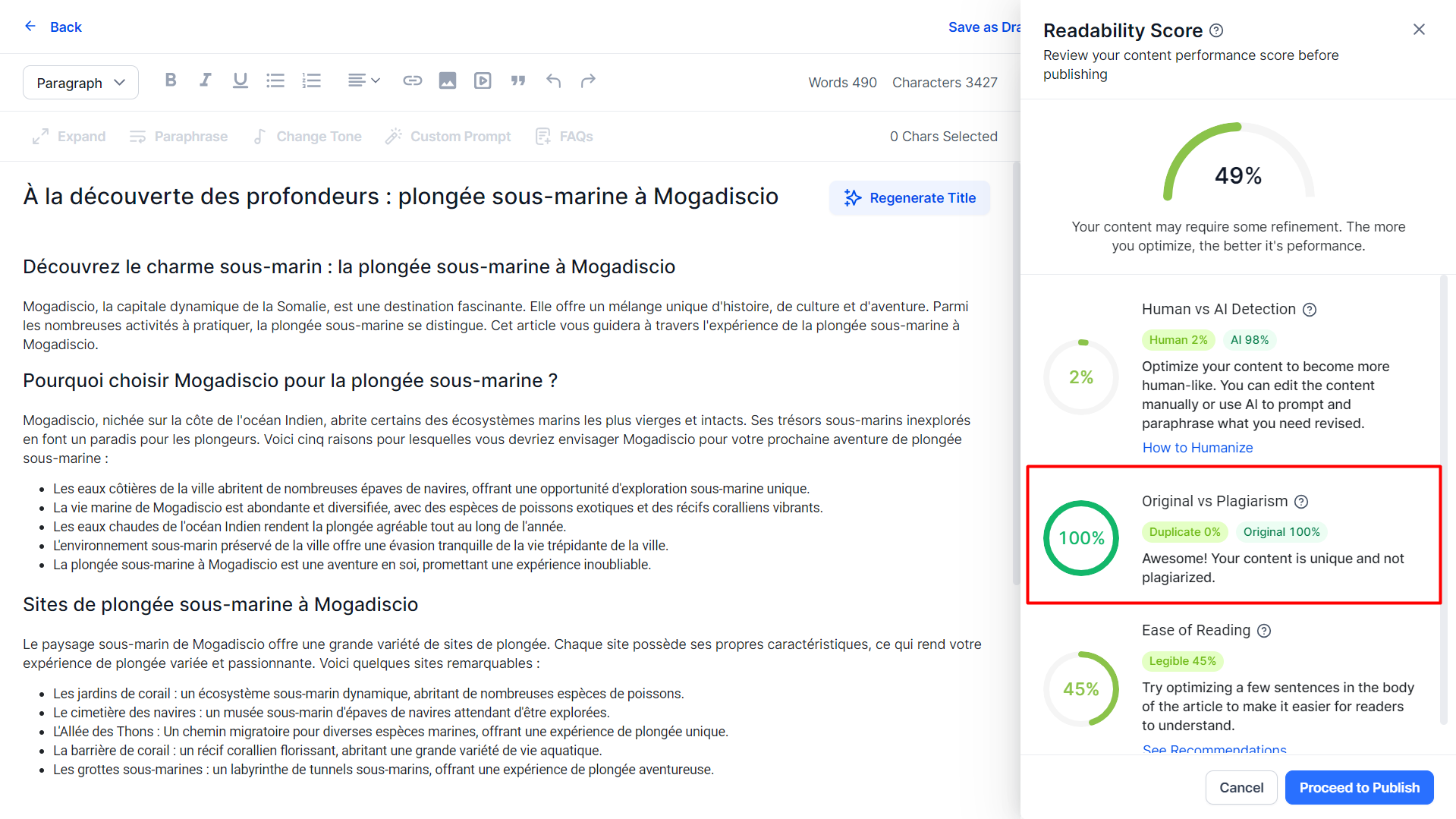Insert a video with the play icon
The height and width of the screenshot is (819, 1456).
click(483, 80)
